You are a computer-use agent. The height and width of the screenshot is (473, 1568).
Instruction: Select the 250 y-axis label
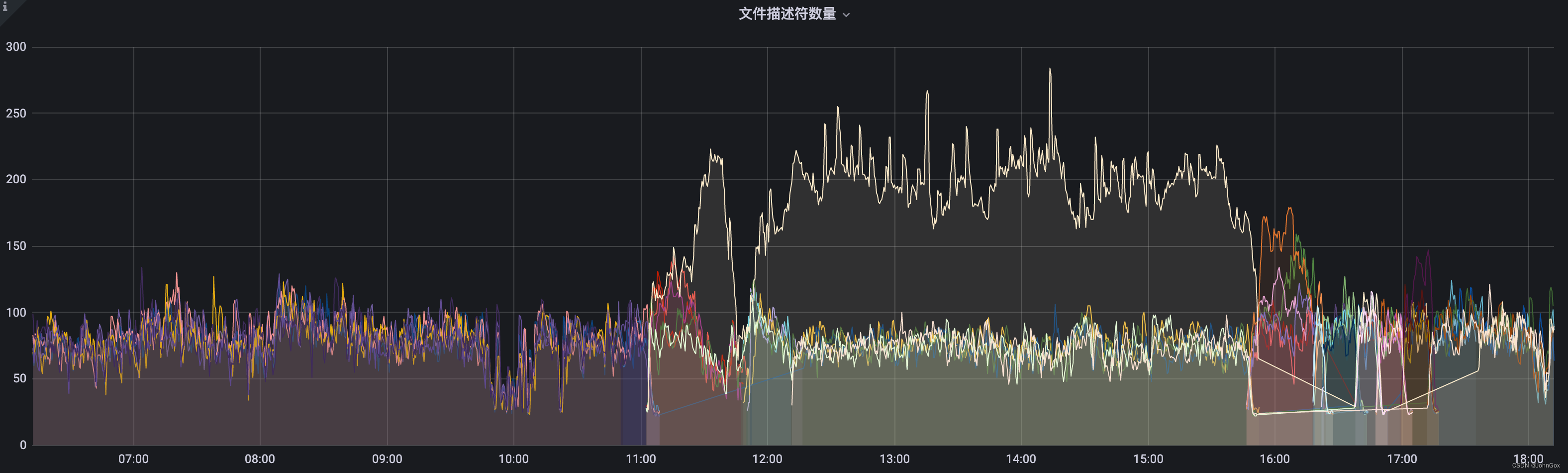pyautogui.click(x=16, y=114)
